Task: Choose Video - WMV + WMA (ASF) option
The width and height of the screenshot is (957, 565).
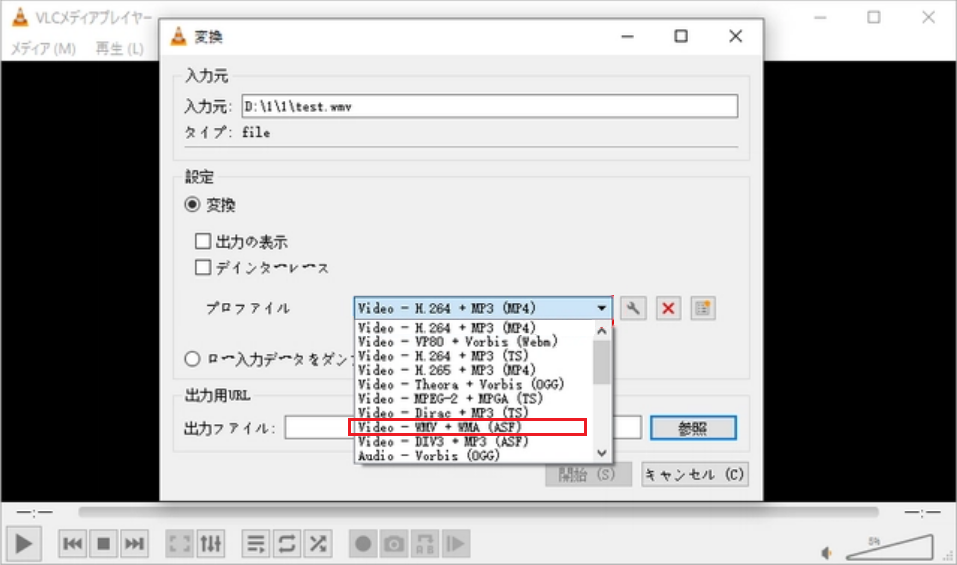Action: pos(473,427)
